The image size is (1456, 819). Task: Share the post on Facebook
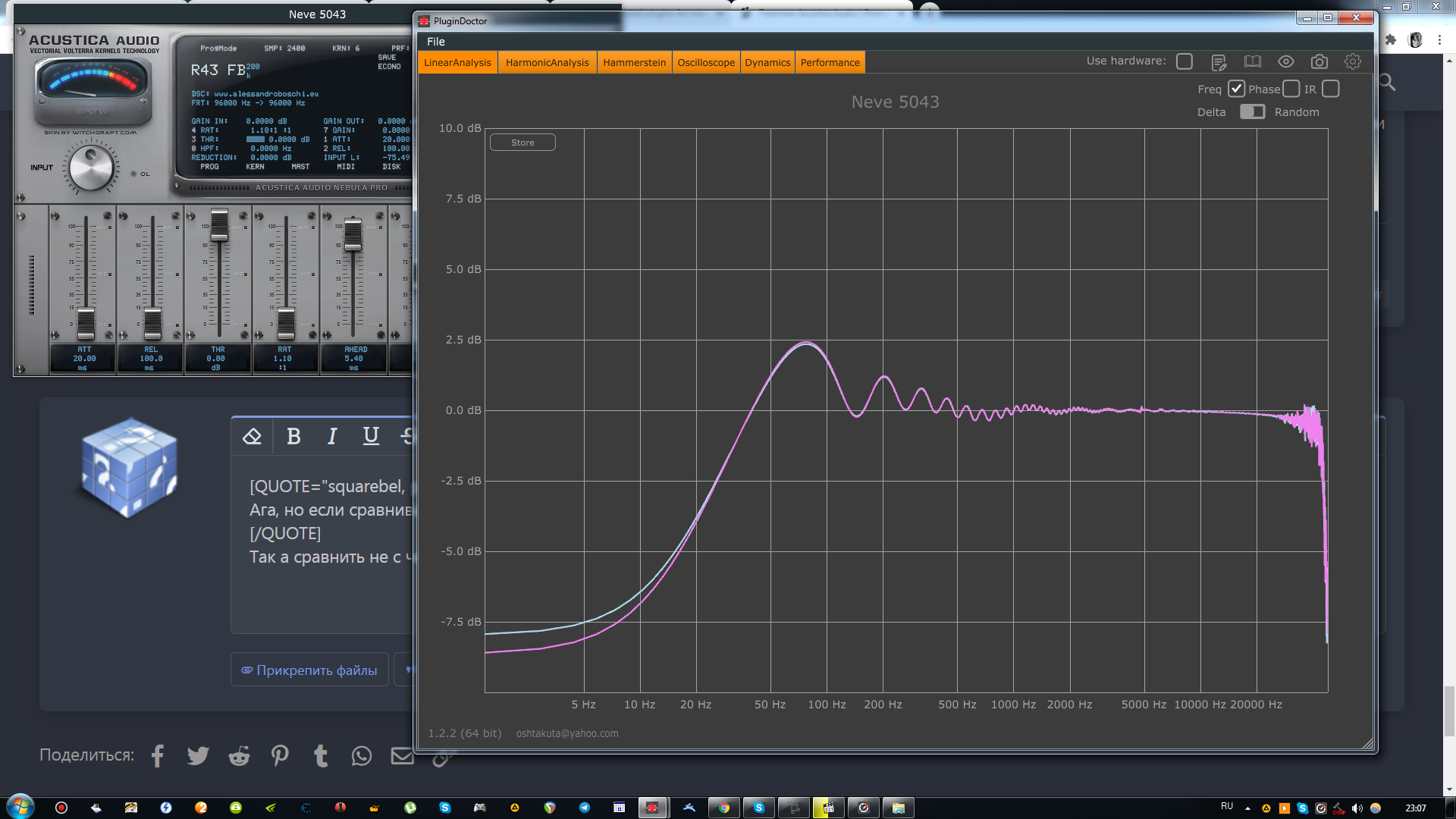click(x=158, y=755)
